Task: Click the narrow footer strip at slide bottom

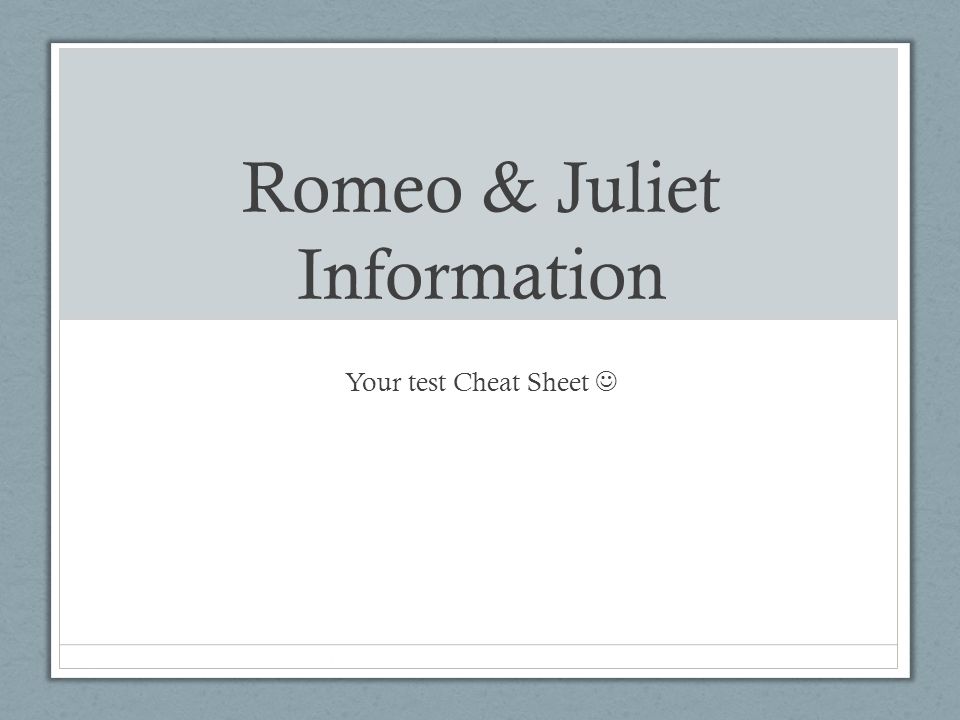Action: pos(478,656)
